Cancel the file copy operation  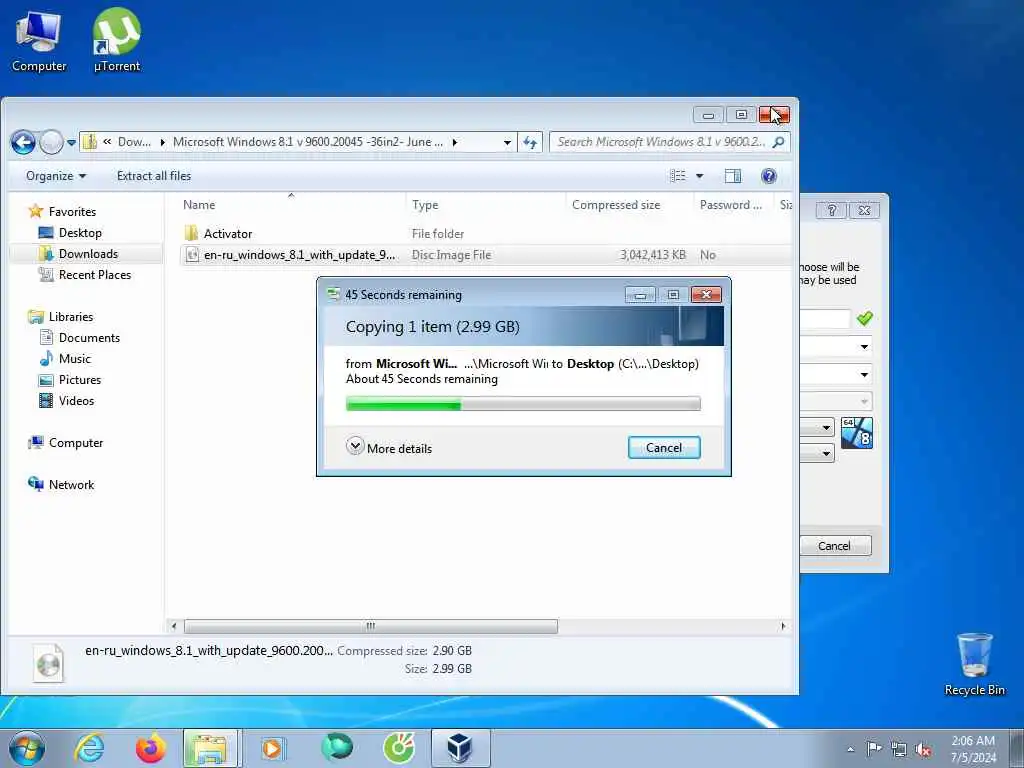pyautogui.click(x=664, y=448)
